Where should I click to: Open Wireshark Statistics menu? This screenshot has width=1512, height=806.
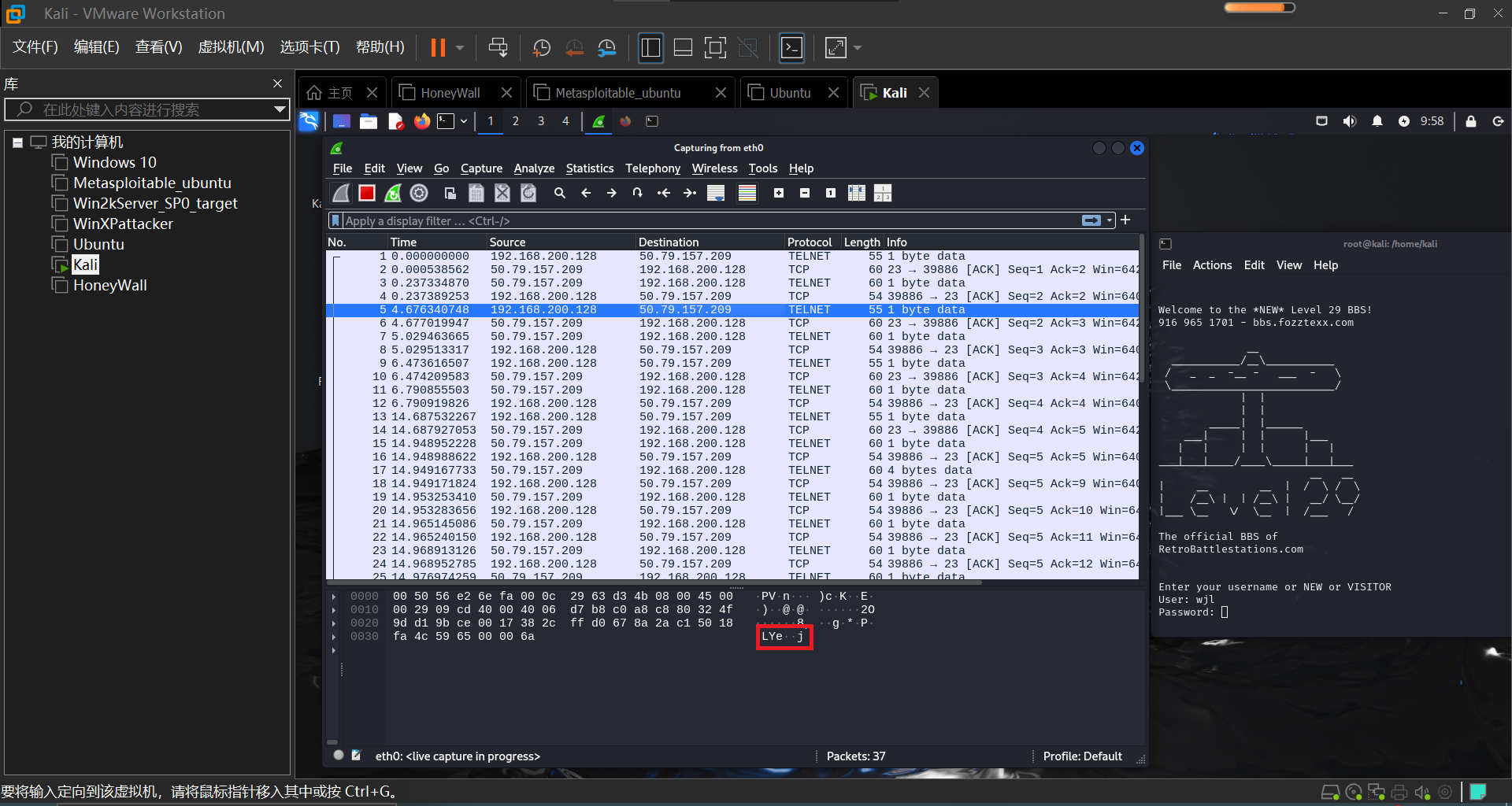[590, 168]
